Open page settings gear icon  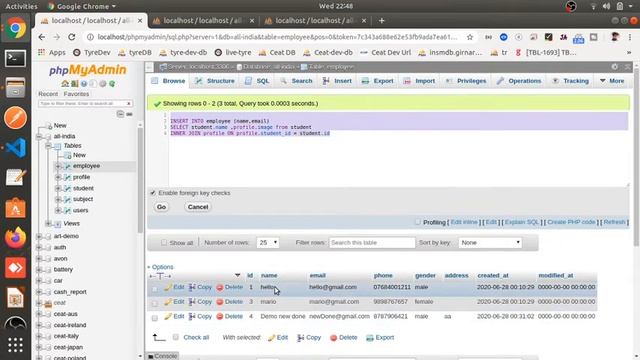615,67
